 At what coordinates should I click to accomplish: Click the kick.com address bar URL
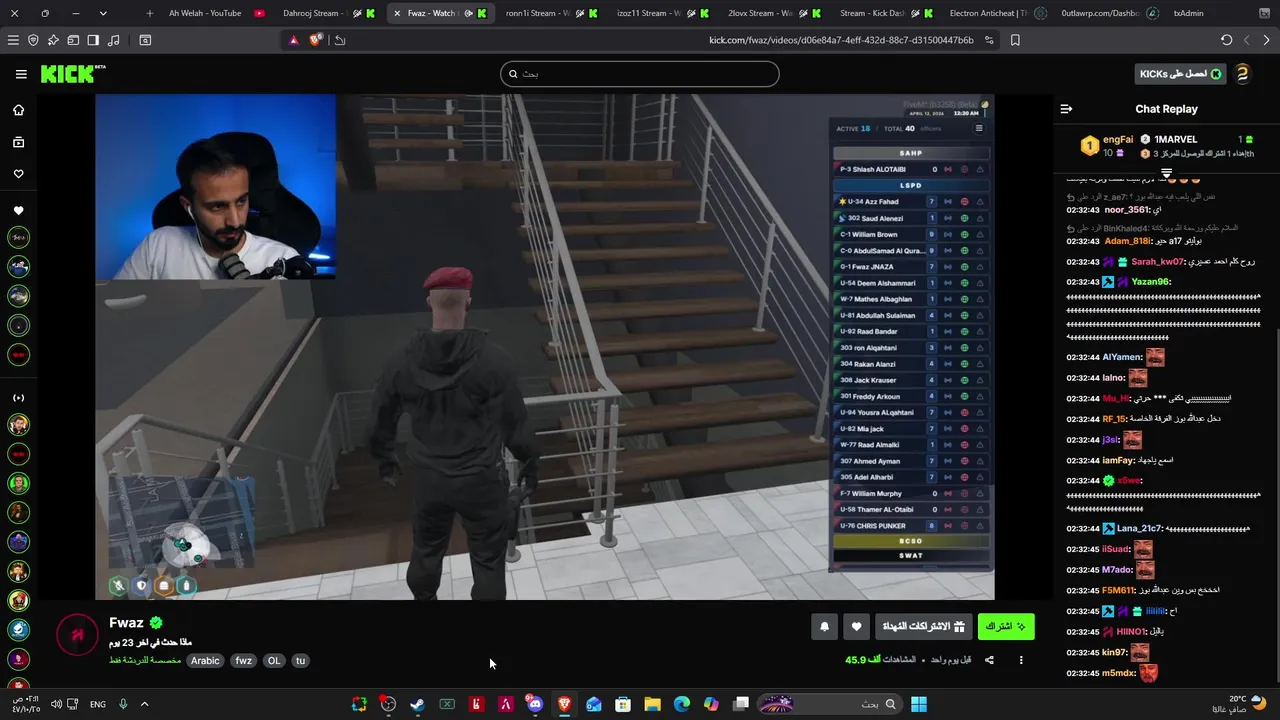point(841,40)
